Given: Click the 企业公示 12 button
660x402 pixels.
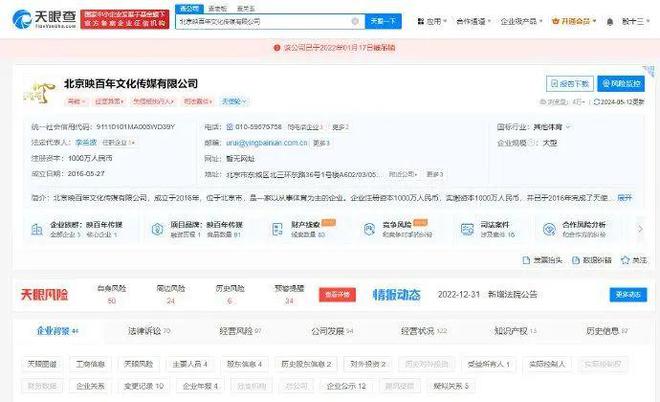Looking at the screenshot, I should (x=346, y=386).
